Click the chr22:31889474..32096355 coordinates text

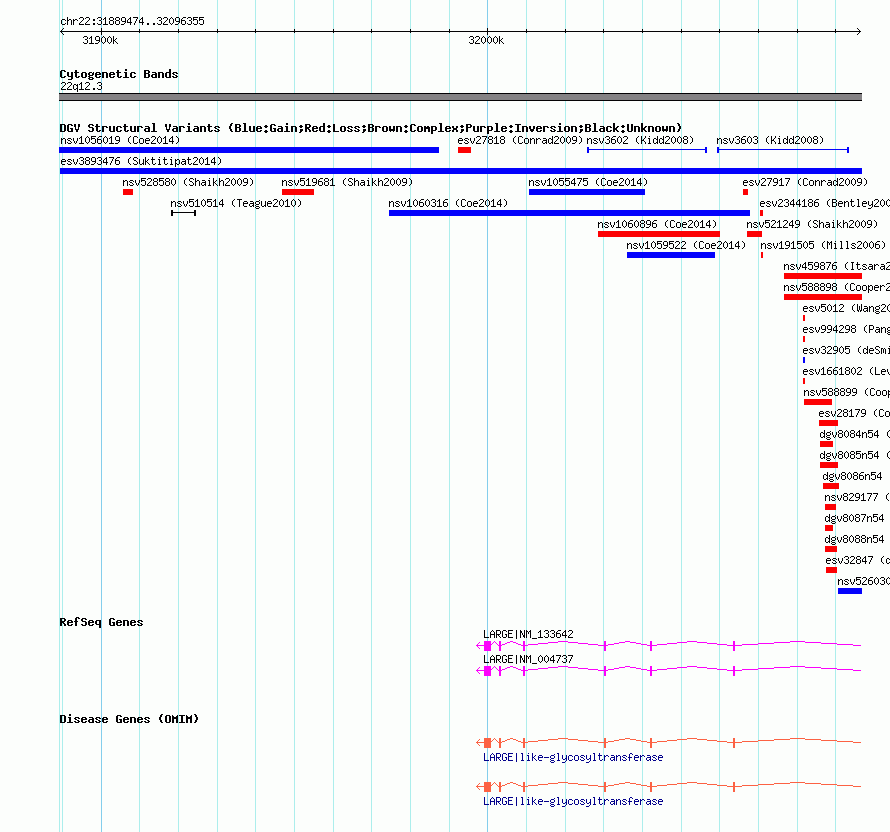click(x=132, y=21)
